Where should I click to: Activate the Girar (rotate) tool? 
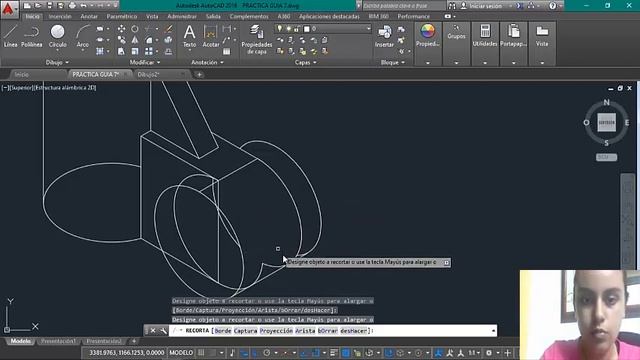135,29
